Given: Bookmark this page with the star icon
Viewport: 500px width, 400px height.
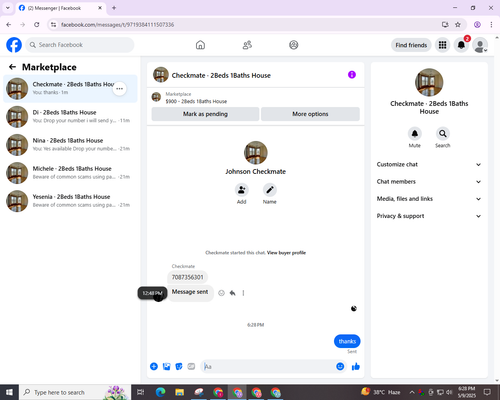Looking at the screenshot, I should click(458, 25).
